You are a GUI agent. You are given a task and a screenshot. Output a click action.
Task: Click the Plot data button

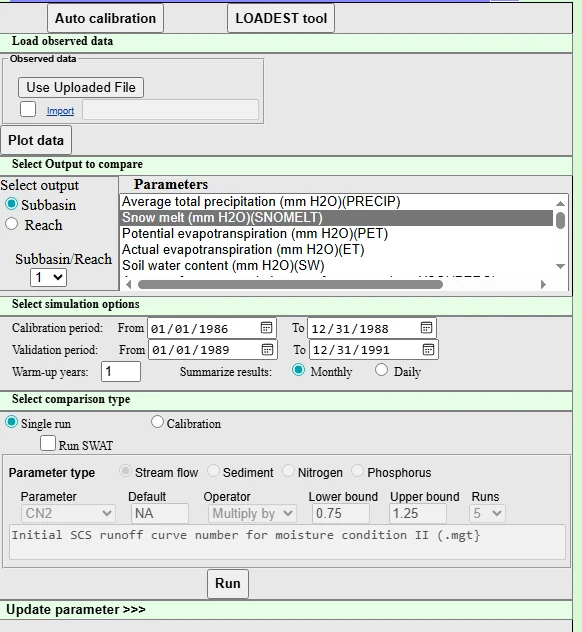coord(36,140)
